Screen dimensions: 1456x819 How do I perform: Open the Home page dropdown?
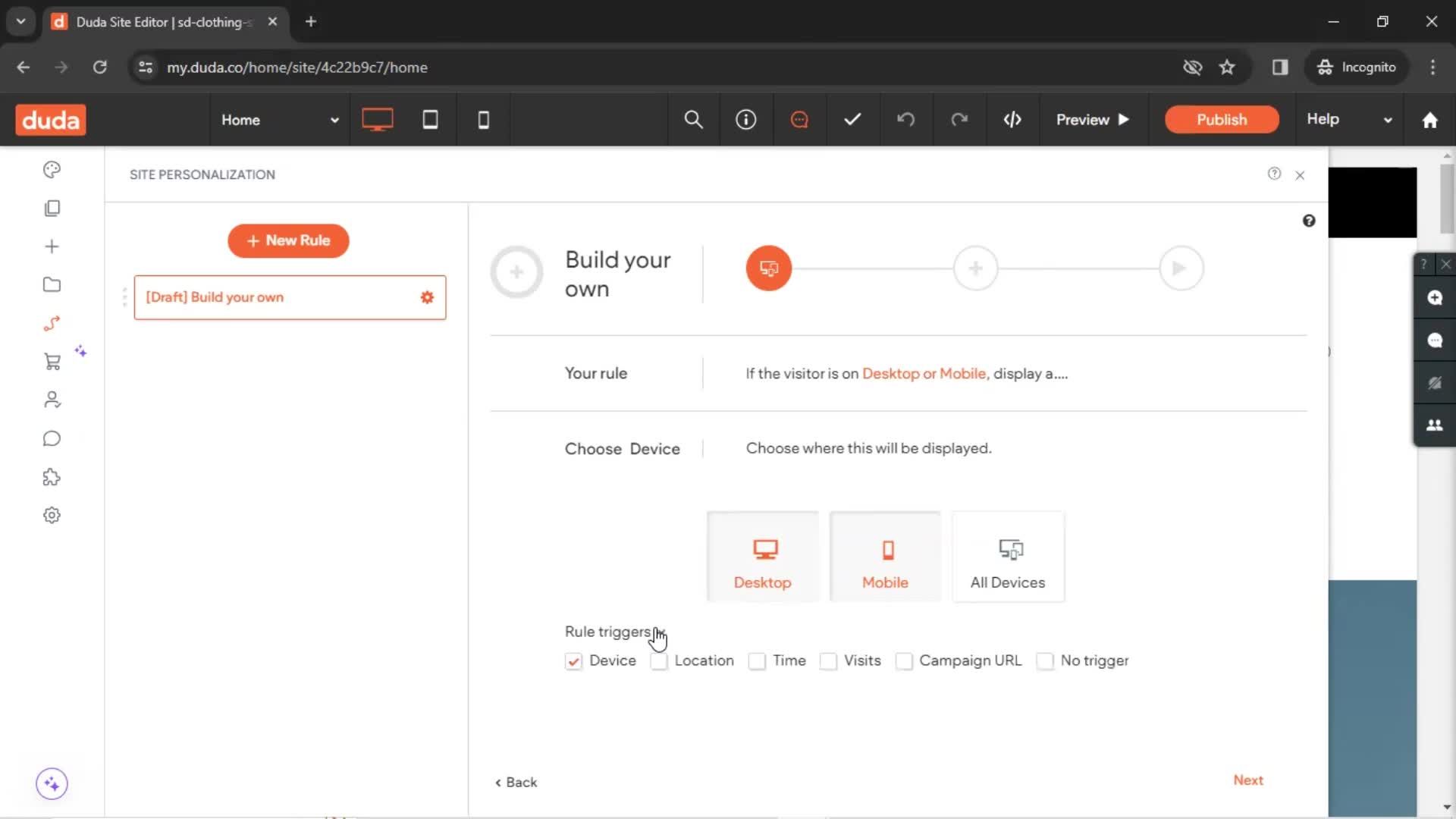pos(280,120)
